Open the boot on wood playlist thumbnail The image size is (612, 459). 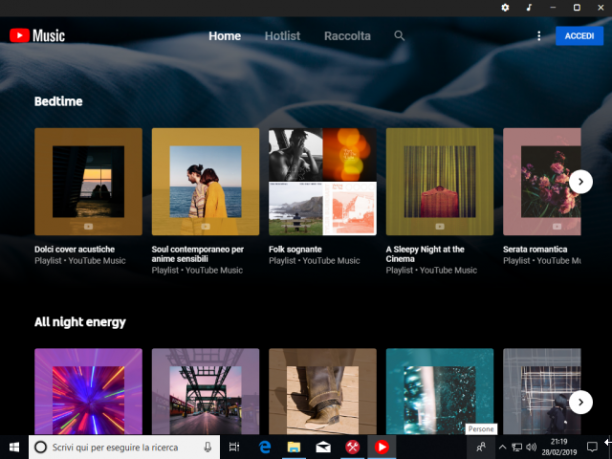[x=322, y=391]
